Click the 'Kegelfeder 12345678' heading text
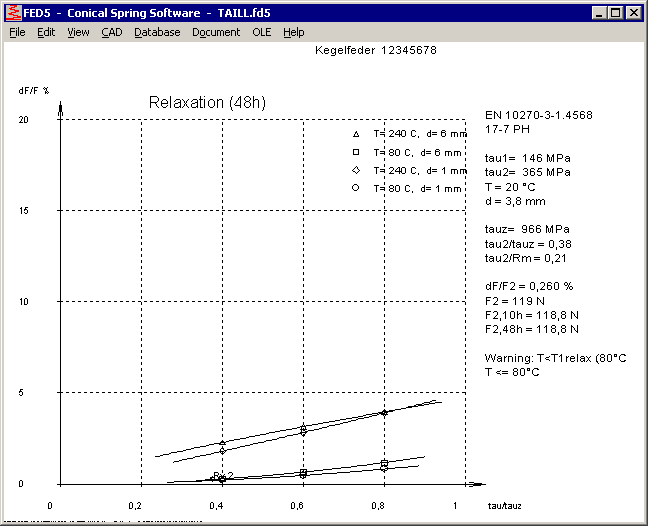This screenshot has width=648, height=526. (375, 49)
